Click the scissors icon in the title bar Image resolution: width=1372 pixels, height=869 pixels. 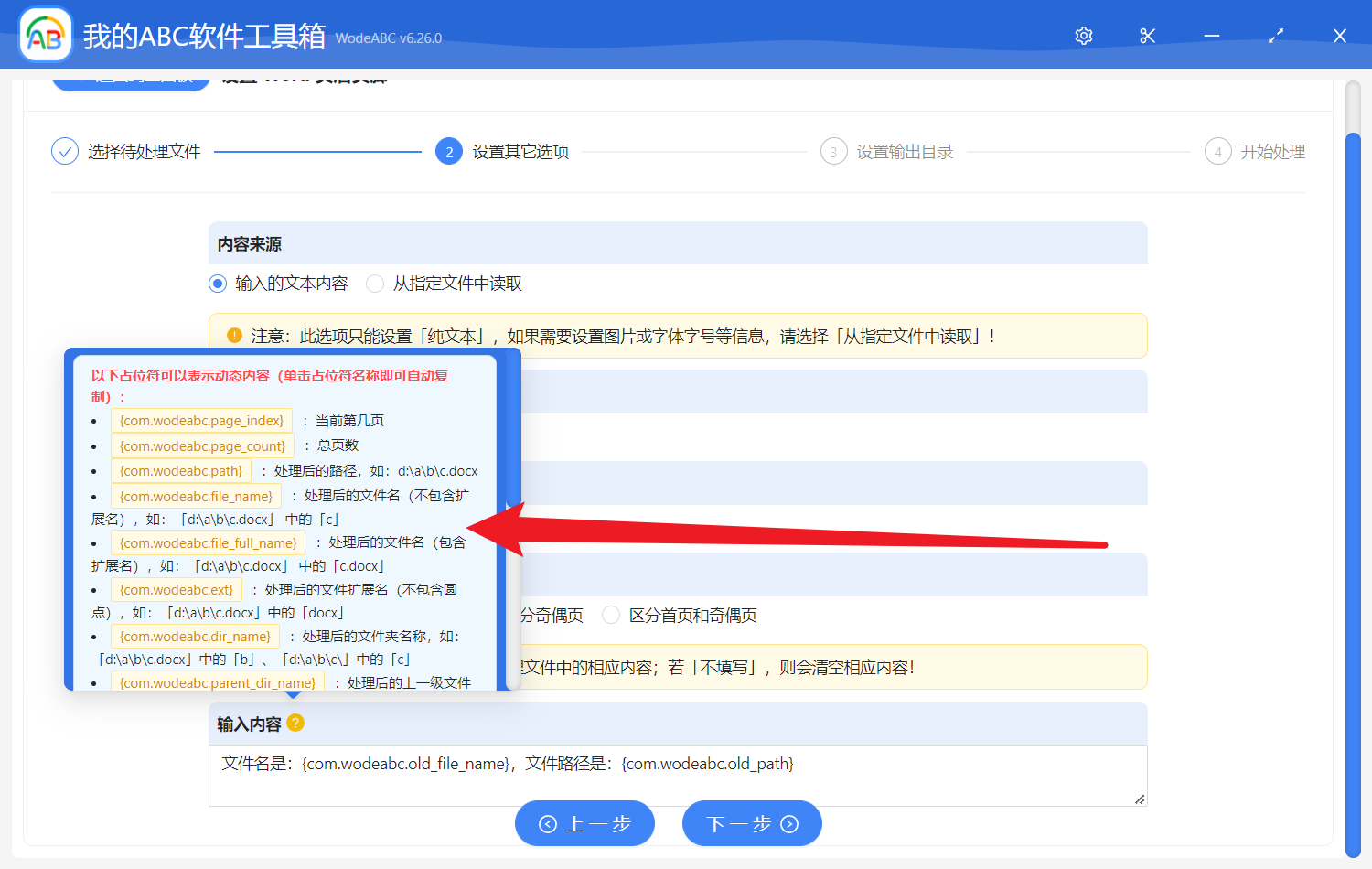(1147, 35)
